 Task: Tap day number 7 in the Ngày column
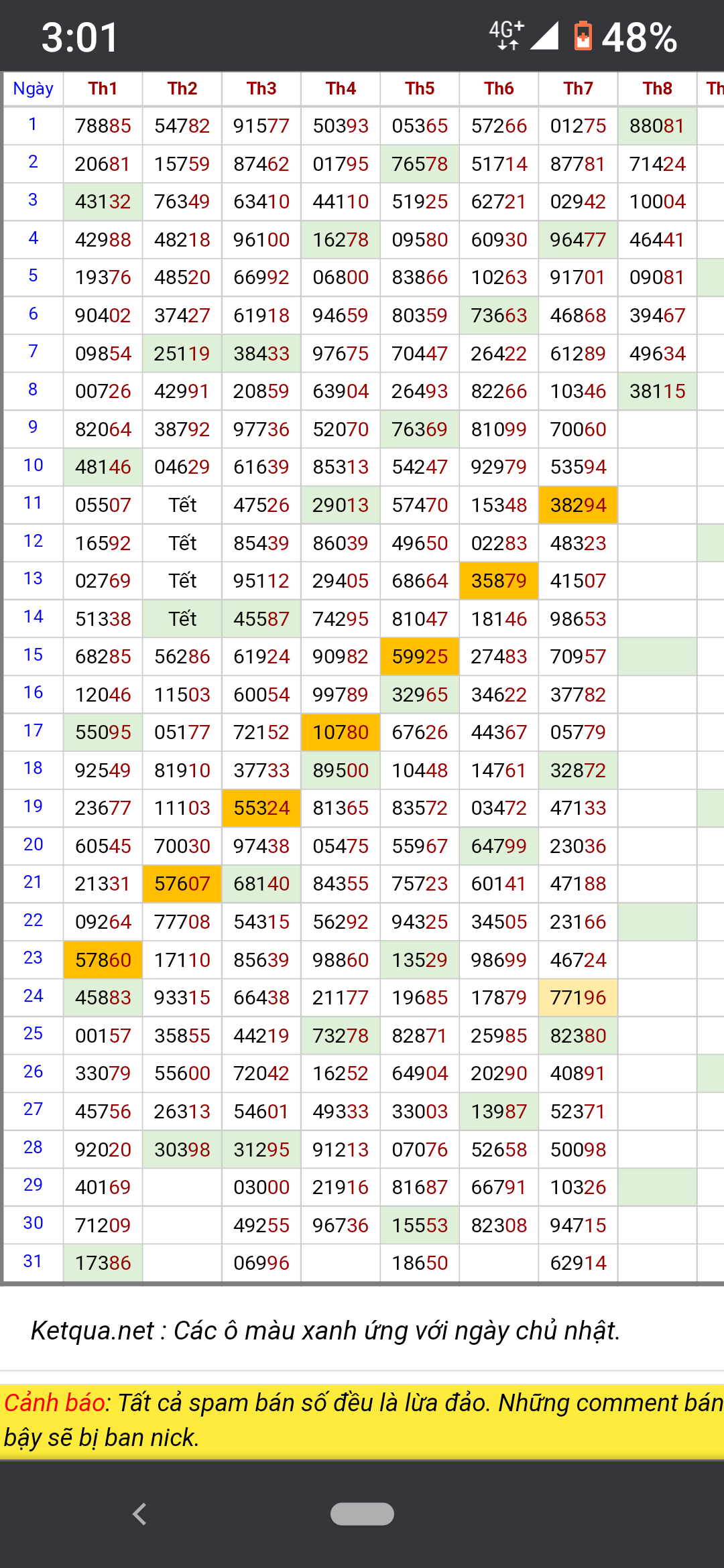[x=34, y=352]
